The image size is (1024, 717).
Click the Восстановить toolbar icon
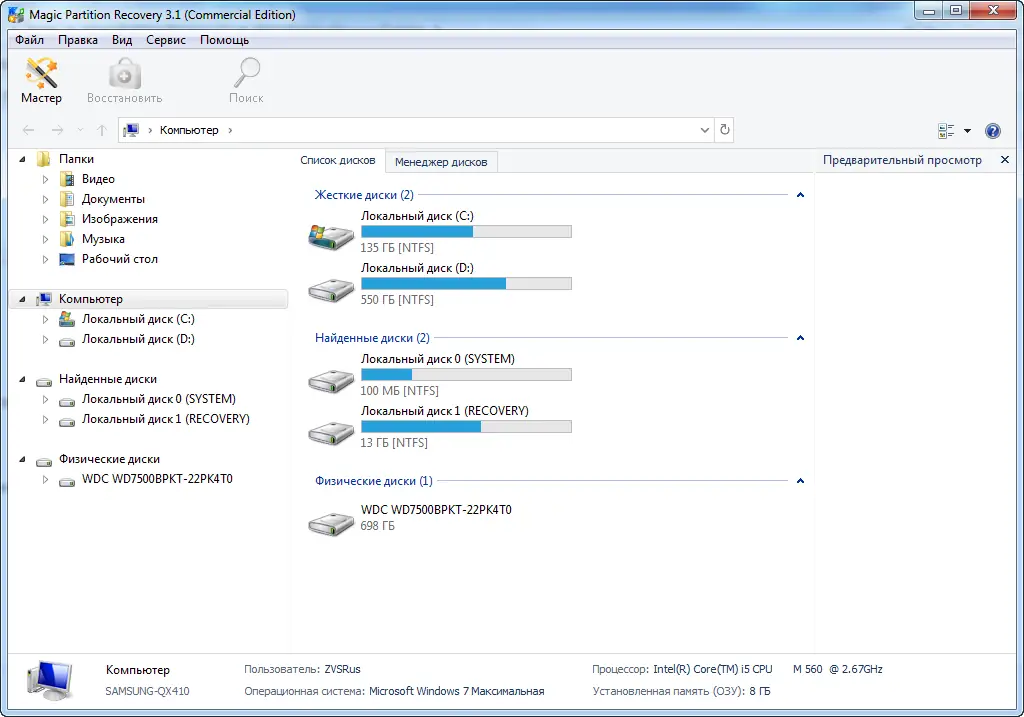(123, 80)
